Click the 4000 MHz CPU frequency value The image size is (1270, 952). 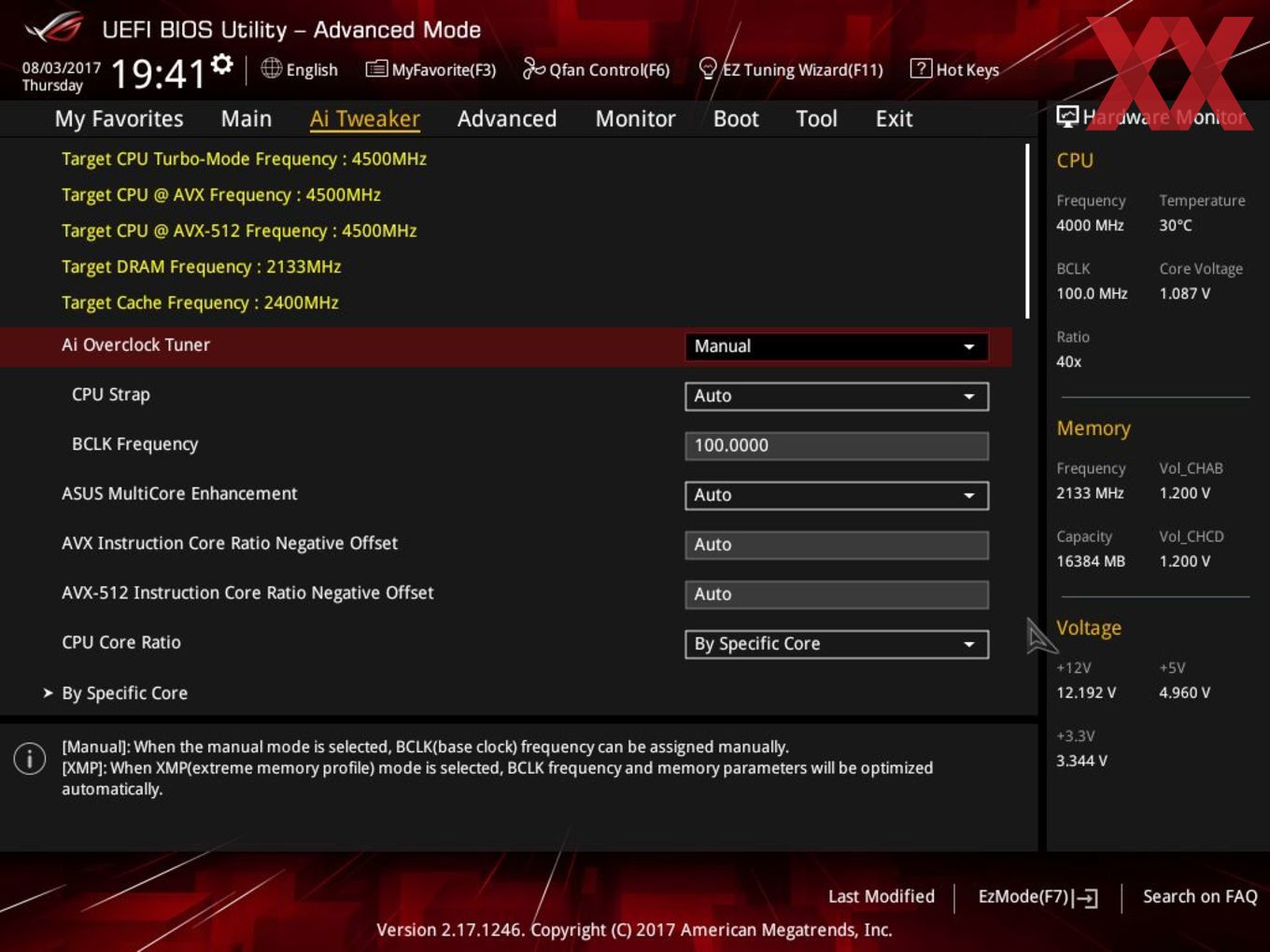coord(1090,225)
